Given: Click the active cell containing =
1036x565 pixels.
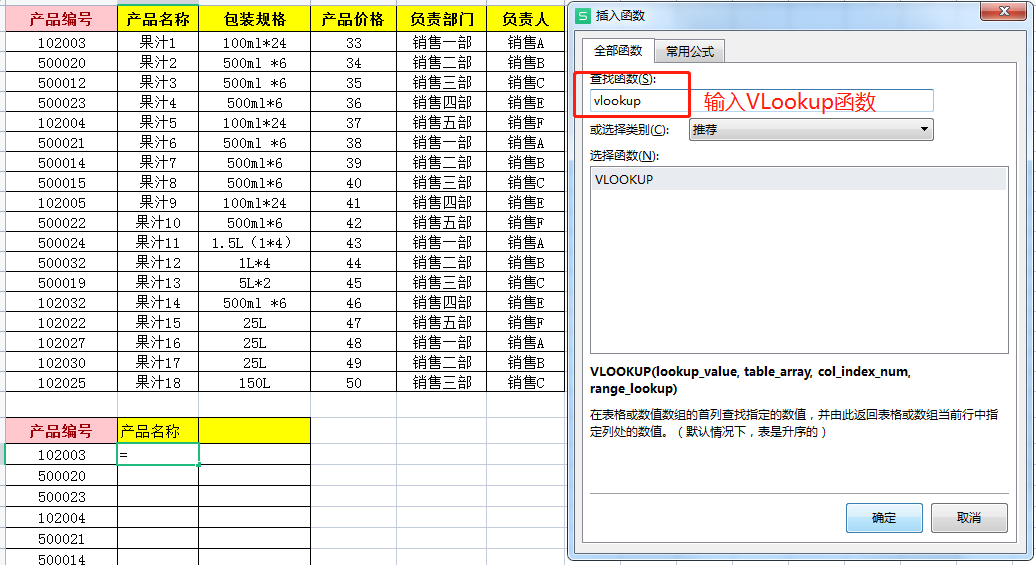Looking at the screenshot, I should click(x=158, y=455).
